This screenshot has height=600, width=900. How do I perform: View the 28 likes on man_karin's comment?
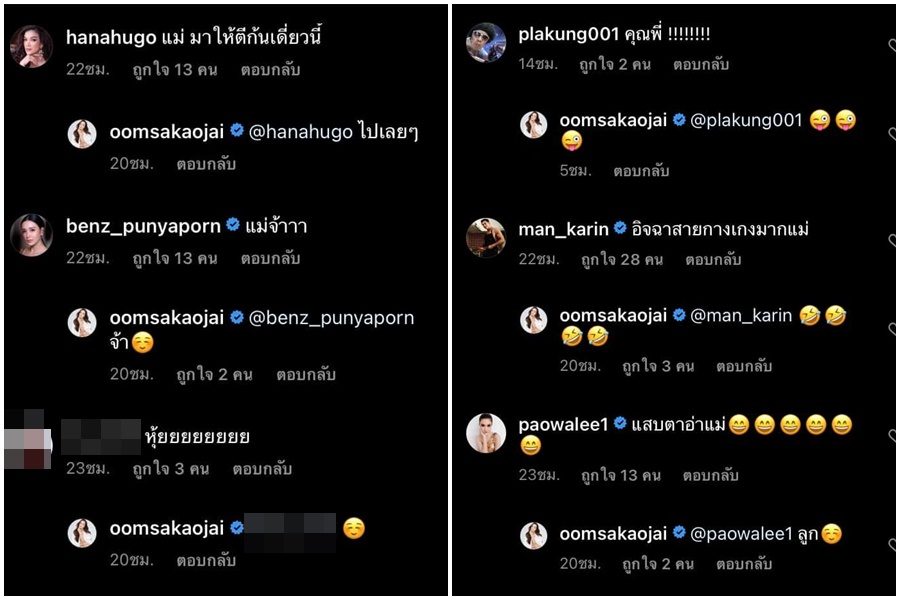click(x=622, y=260)
